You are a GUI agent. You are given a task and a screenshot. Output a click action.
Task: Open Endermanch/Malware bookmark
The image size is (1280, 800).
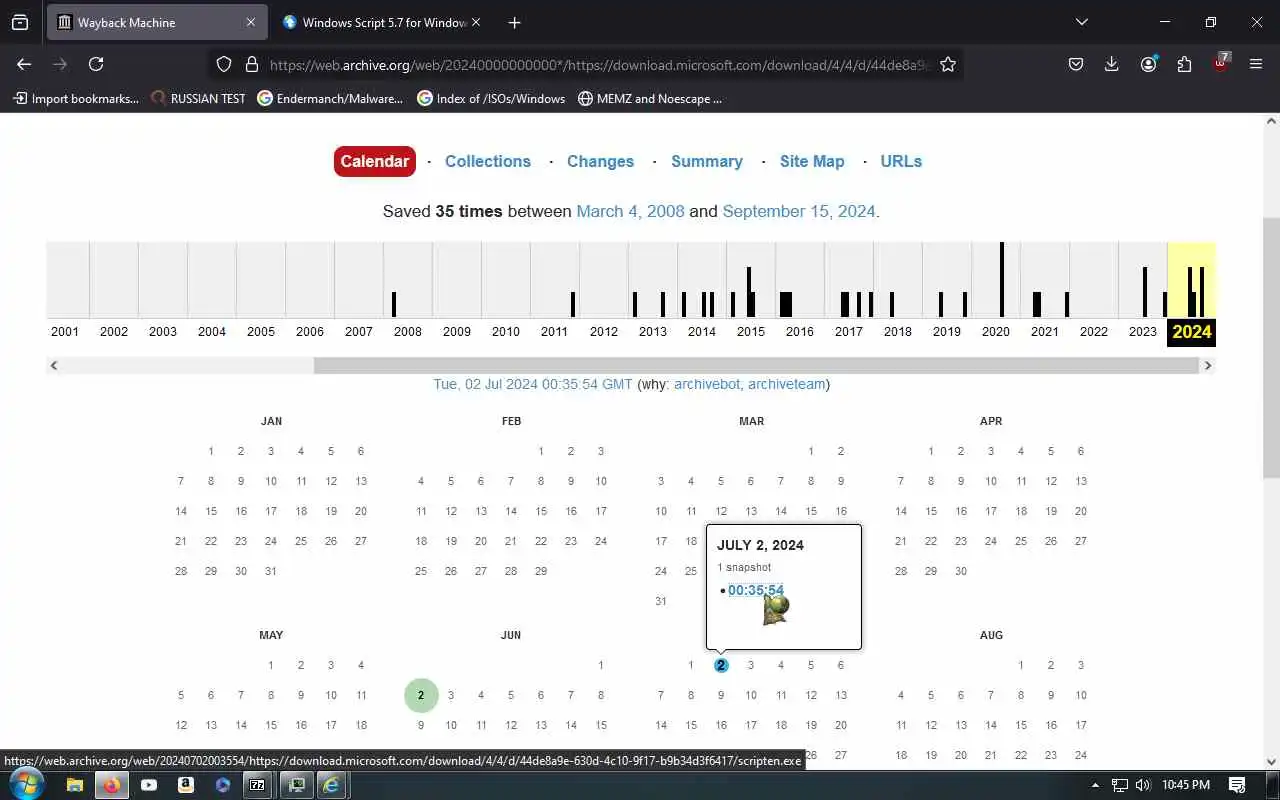click(x=330, y=98)
